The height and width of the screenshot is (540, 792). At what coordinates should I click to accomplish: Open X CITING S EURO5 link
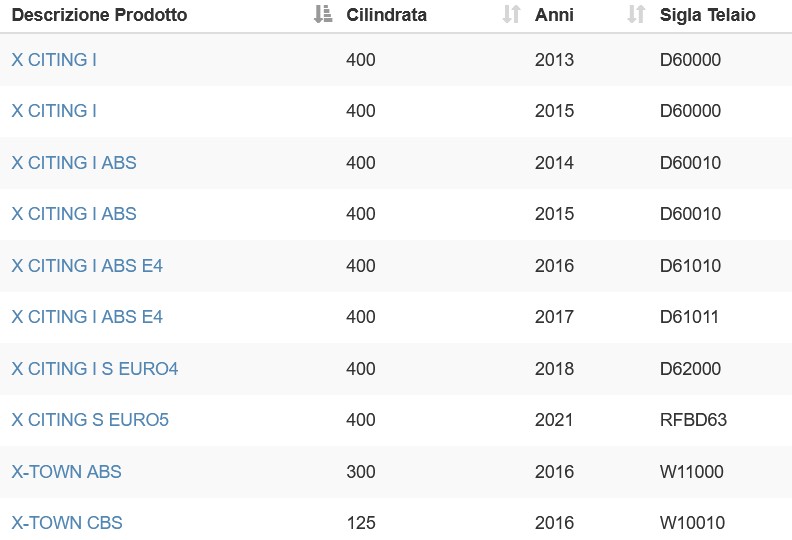[90, 420]
